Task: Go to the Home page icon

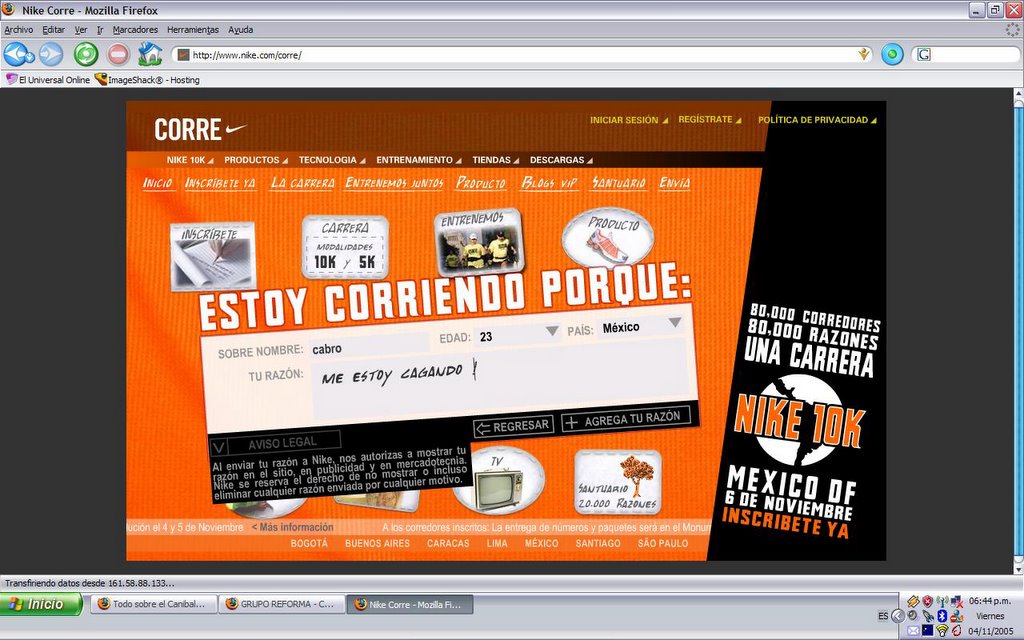Action: point(150,54)
